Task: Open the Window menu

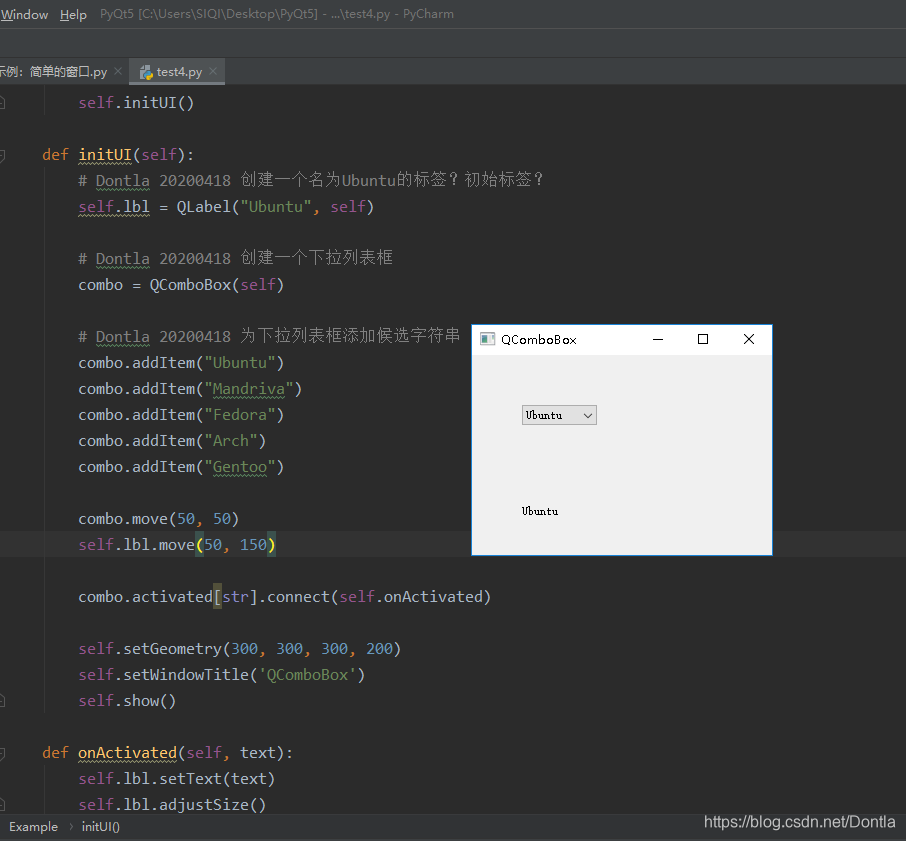Action: pyautogui.click(x=24, y=14)
